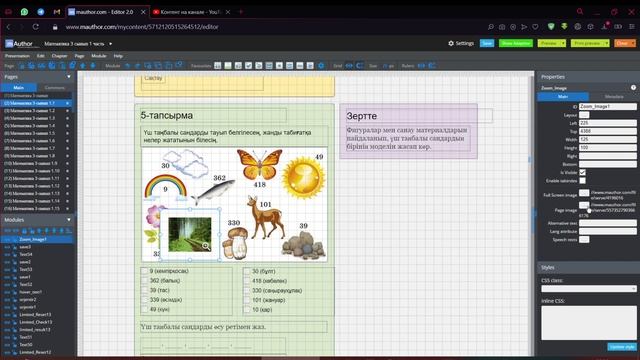Screen dimensions: 640x360
Task: Click the Inline CSS text area
Action: tap(589, 323)
